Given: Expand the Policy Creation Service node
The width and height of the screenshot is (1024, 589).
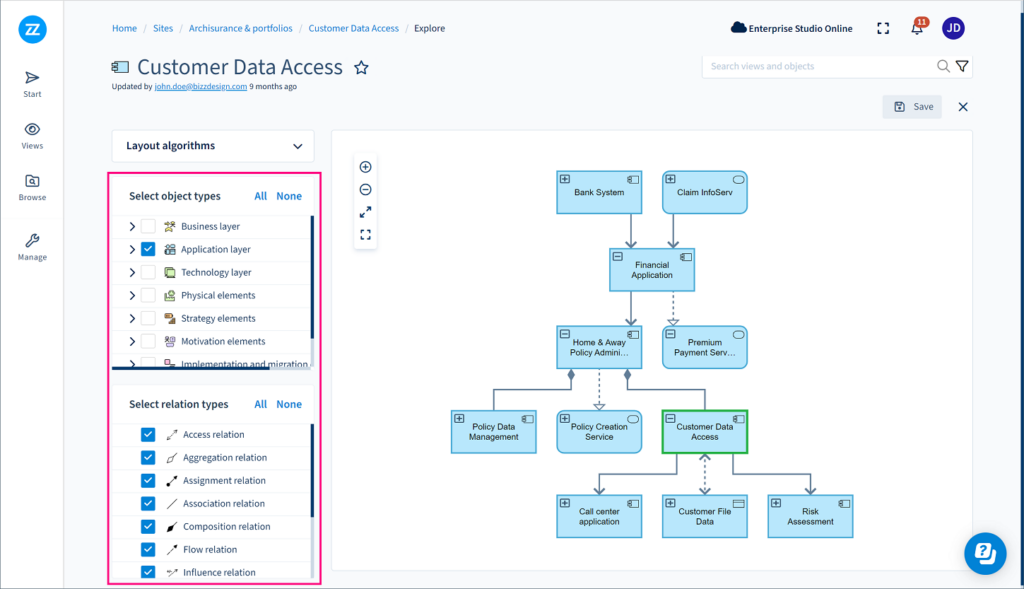Looking at the screenshot, I should 565,419.
